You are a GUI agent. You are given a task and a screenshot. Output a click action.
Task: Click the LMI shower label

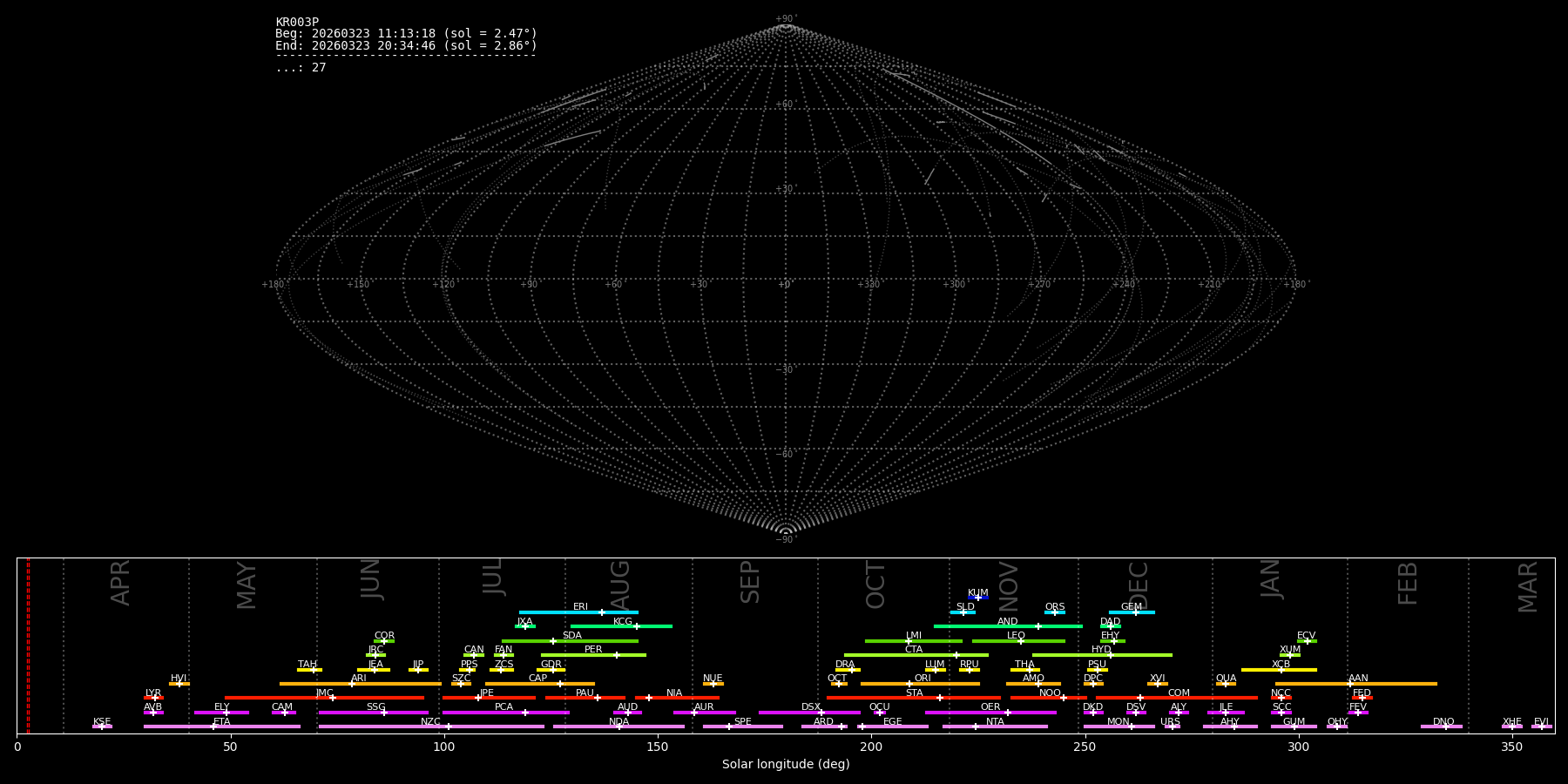pos(913,636)
